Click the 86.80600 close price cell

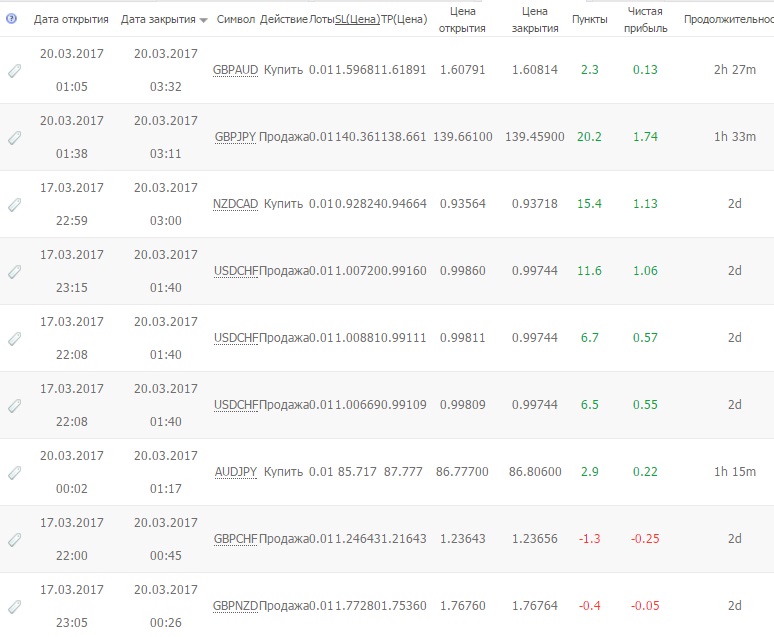535,472
